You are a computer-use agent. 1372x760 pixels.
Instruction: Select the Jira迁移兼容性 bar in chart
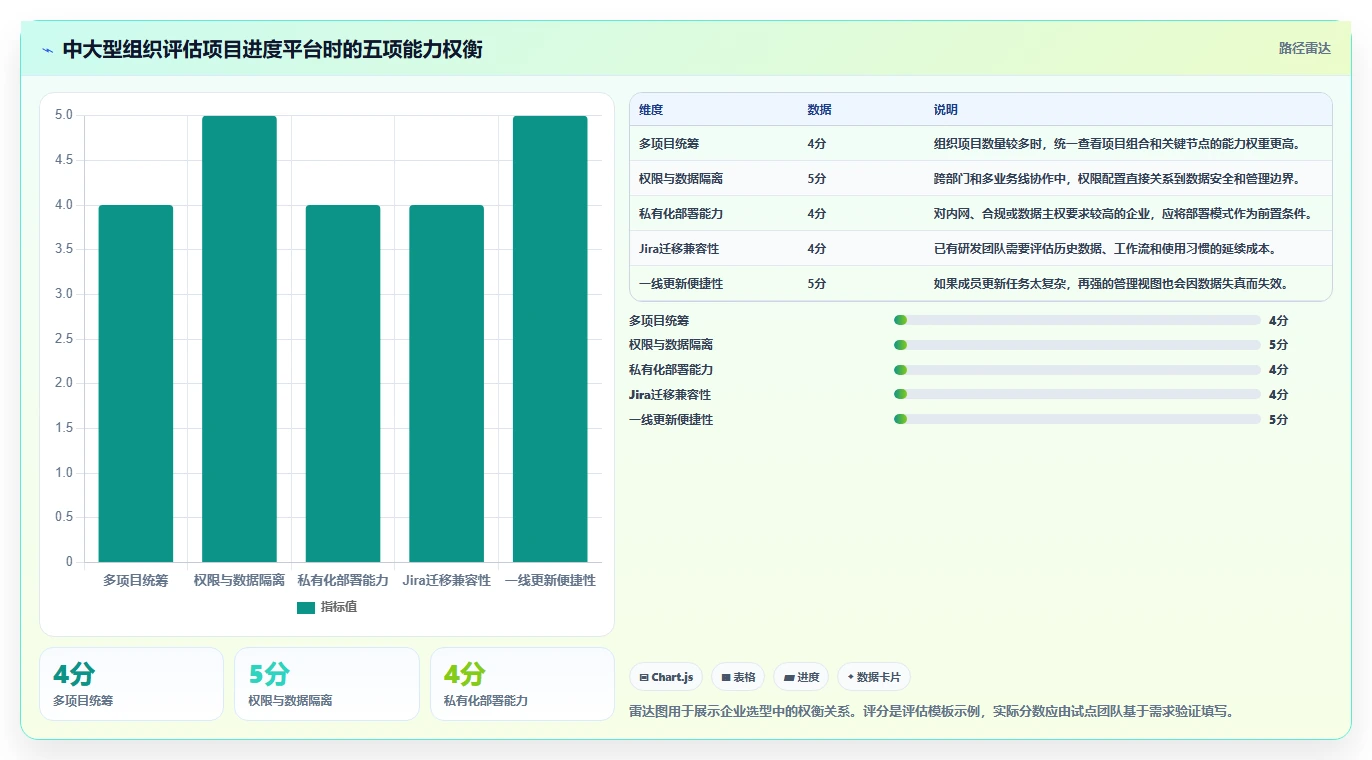(446, 383)
